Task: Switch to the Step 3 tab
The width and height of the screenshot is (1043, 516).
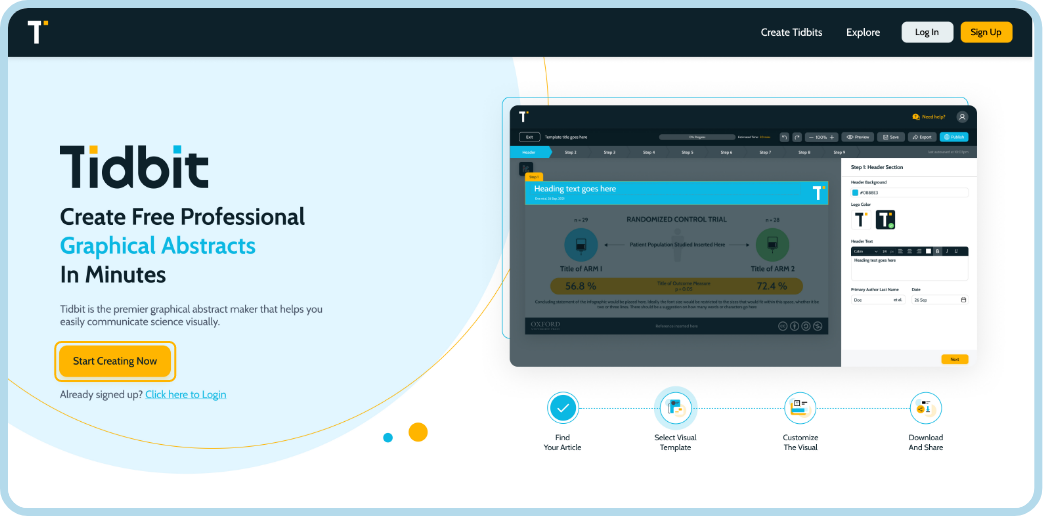Action: tap(609, 152)
